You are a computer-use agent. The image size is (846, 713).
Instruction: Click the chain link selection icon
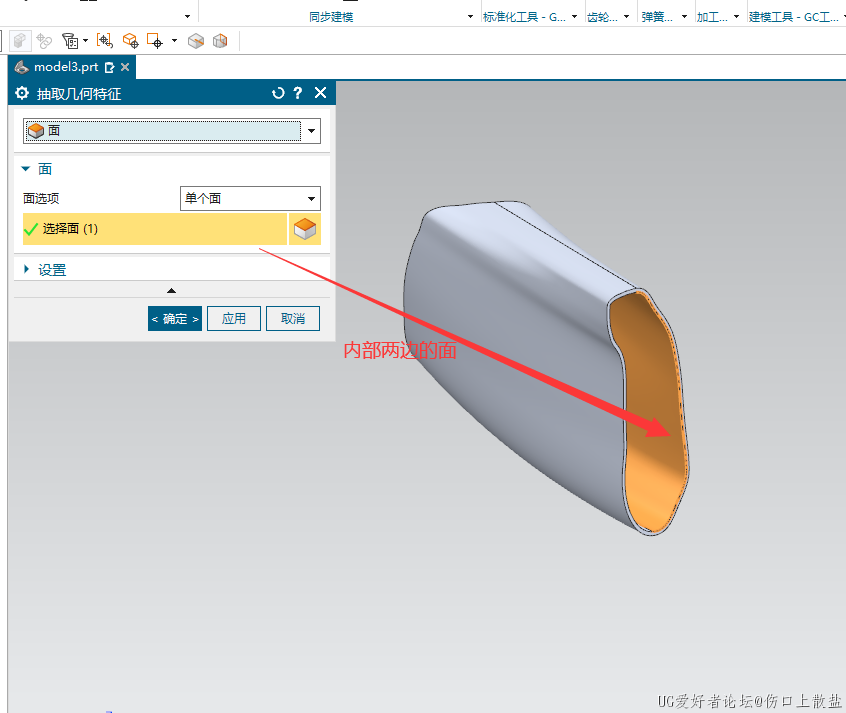tap(44, 41)
